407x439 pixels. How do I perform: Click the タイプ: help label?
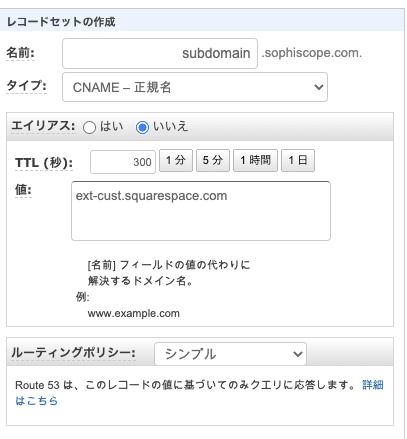tap(26, 86)
